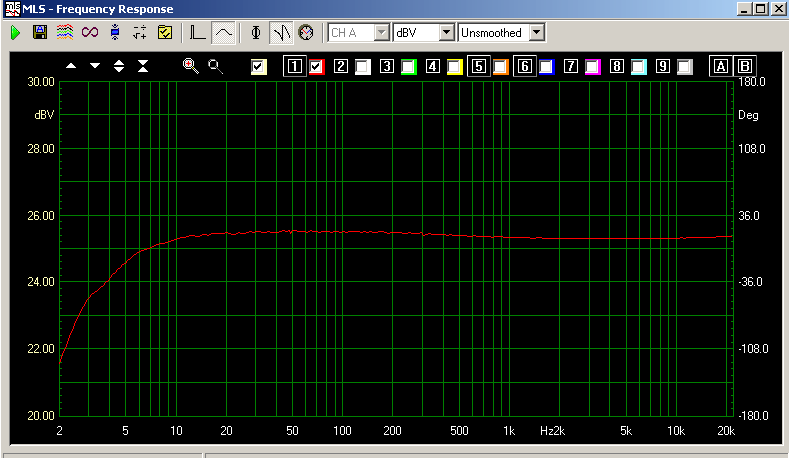Image resolution: width=789 pixels, height=458 pixels.
Task: Click the -180.0 phase scale value
Action: coord(753,416)
